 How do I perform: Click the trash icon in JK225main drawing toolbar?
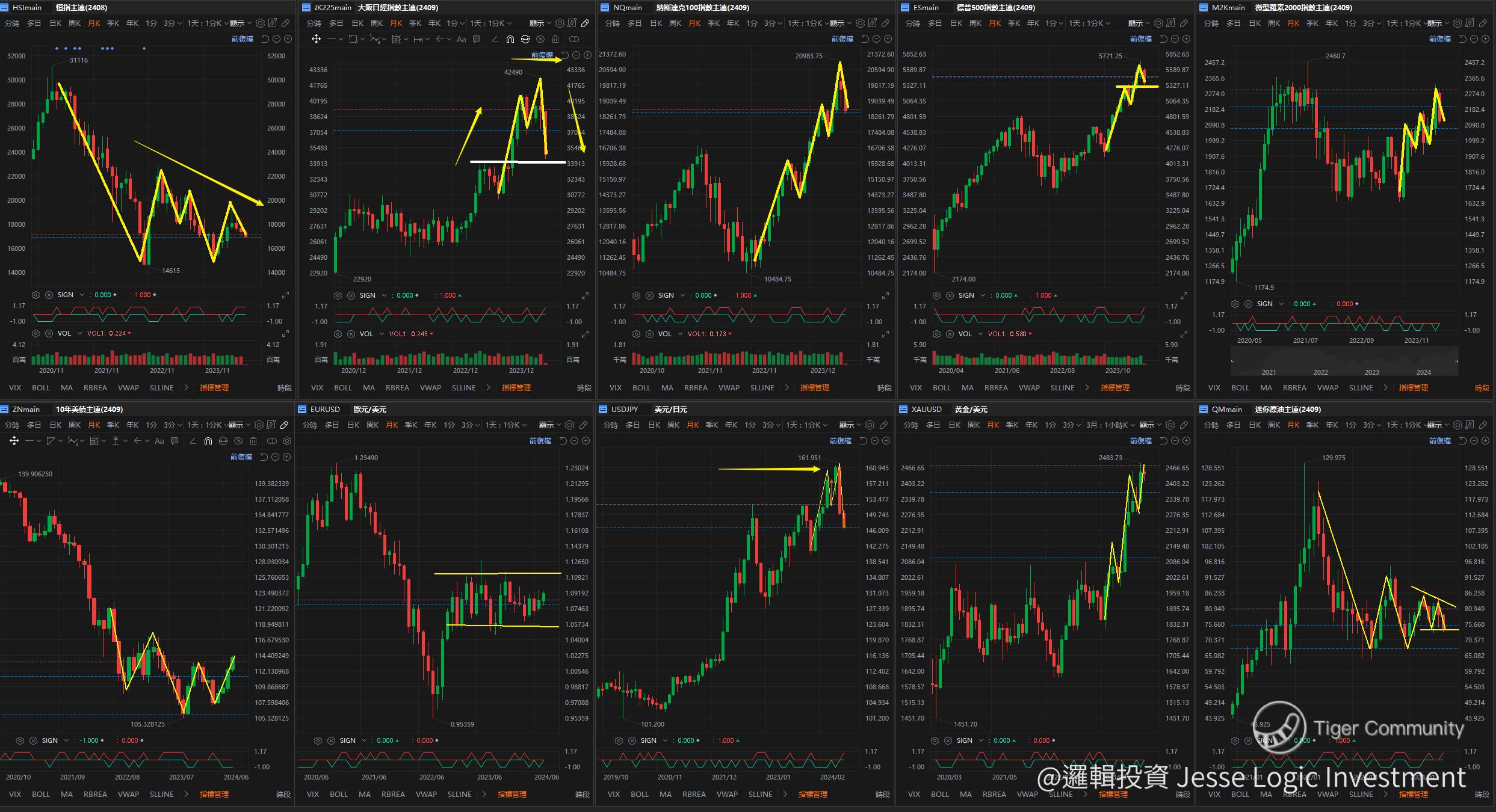pos(555,39)
